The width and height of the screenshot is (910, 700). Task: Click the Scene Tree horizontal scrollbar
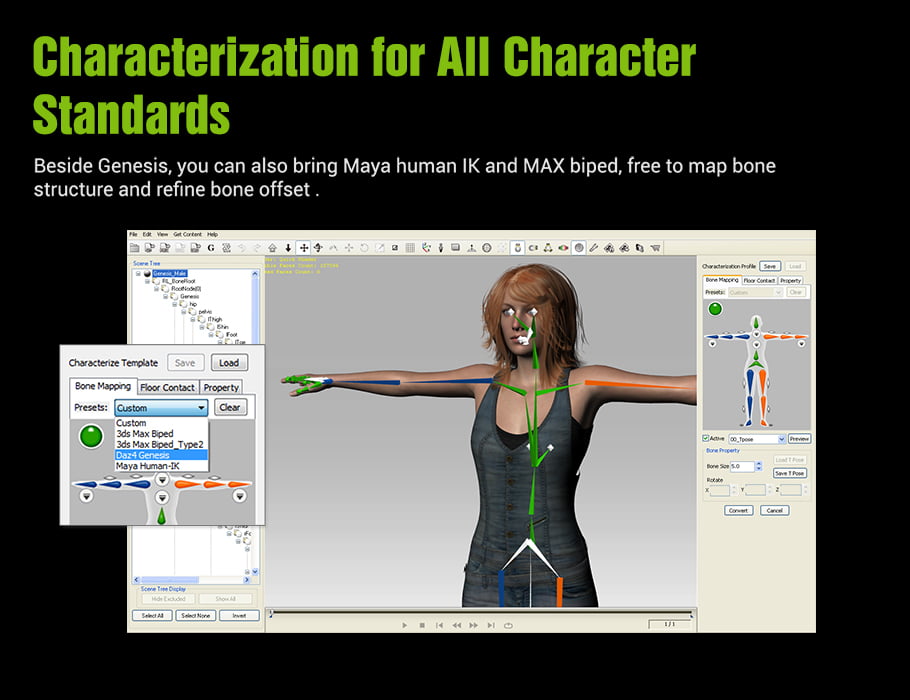(x=192, y=579)
